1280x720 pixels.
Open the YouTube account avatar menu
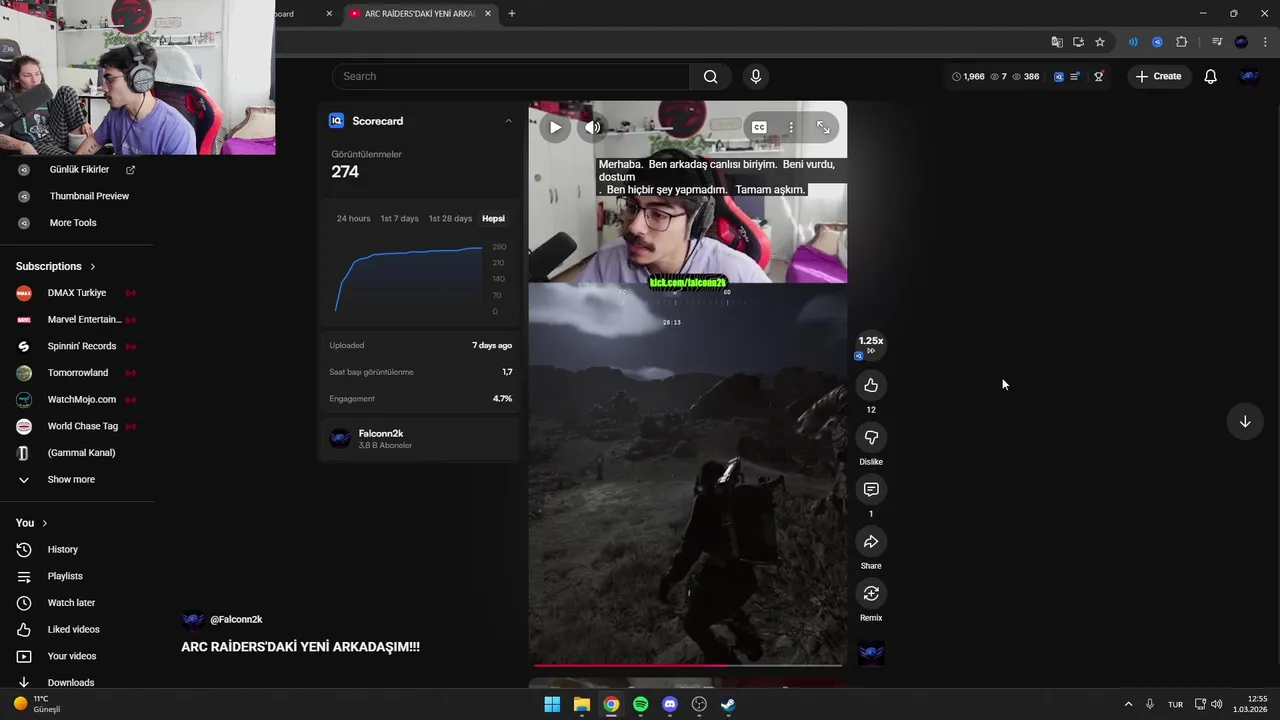click(x=1249, y=76)
